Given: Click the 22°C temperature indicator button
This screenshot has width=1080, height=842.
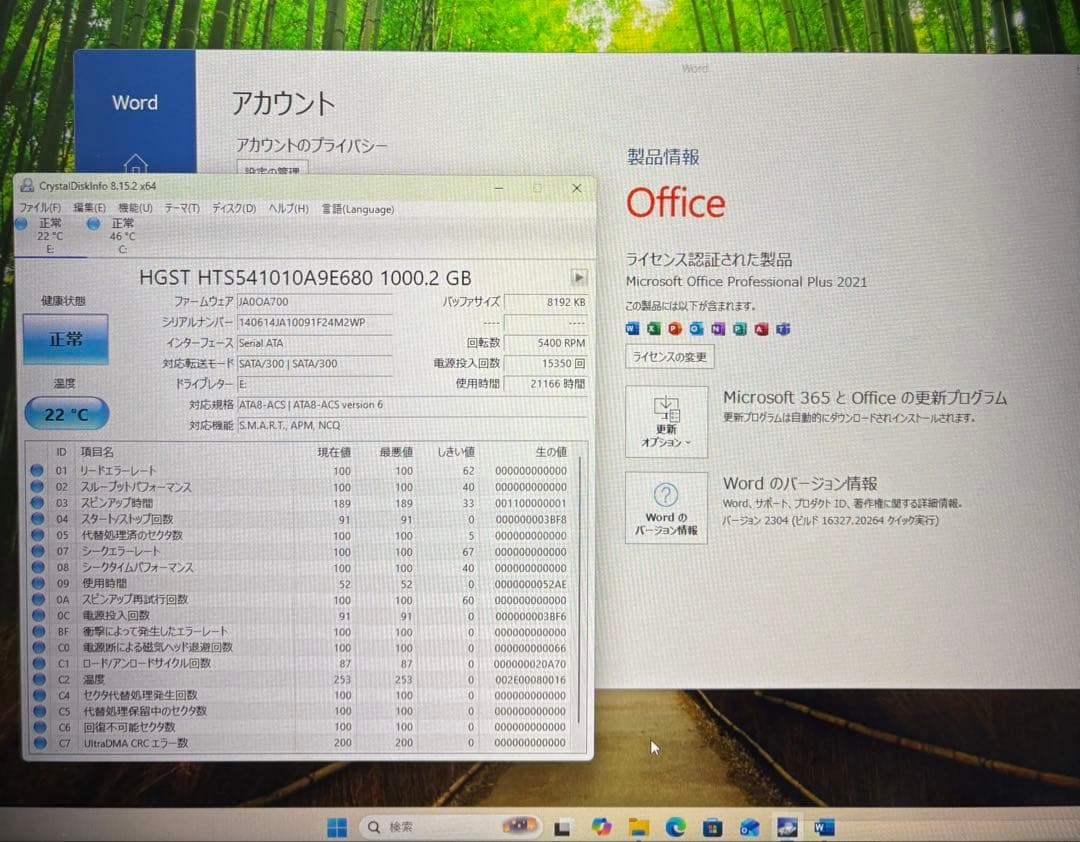Looking at the screenshot, I should (x=65, y=413).
